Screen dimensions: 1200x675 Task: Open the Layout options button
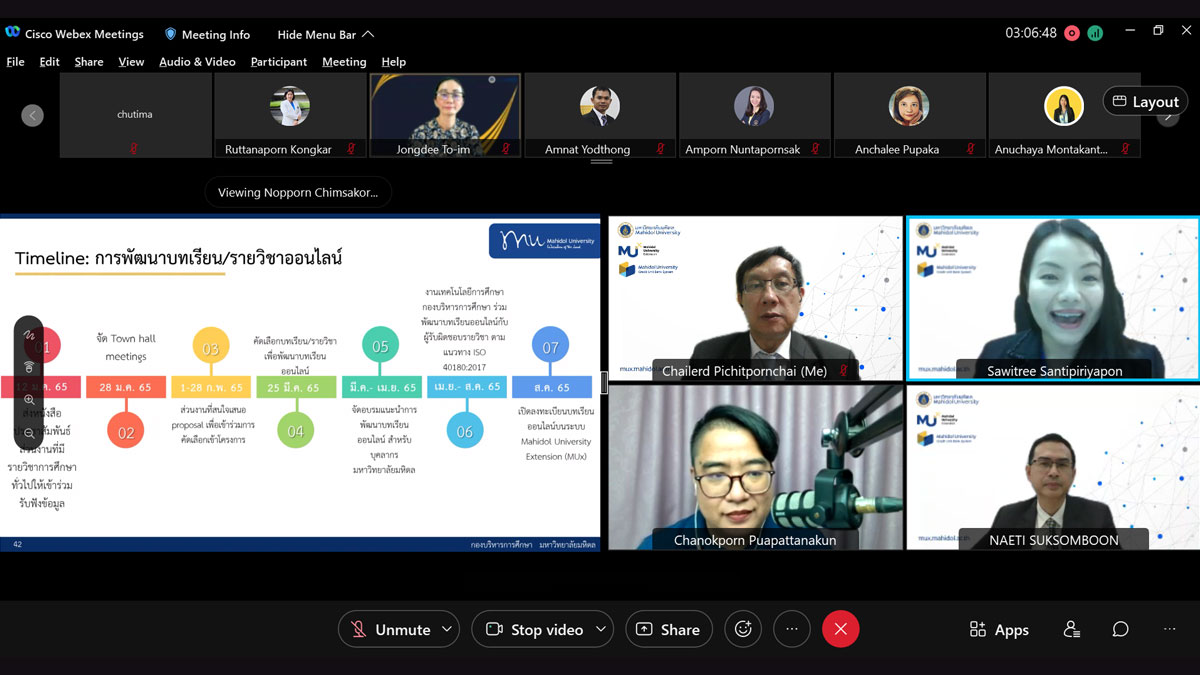tap(1145, 101)
